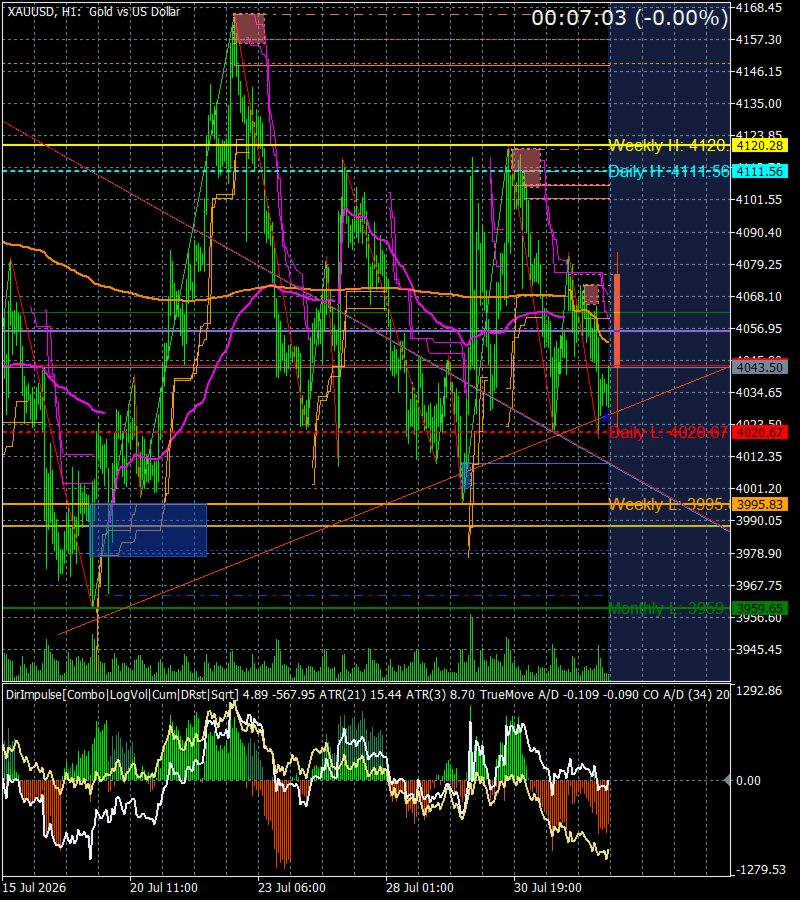Click the 1292.86 indicator scale value
The width and height of the screenshot is (800, 900).
[x=759, y=690]
